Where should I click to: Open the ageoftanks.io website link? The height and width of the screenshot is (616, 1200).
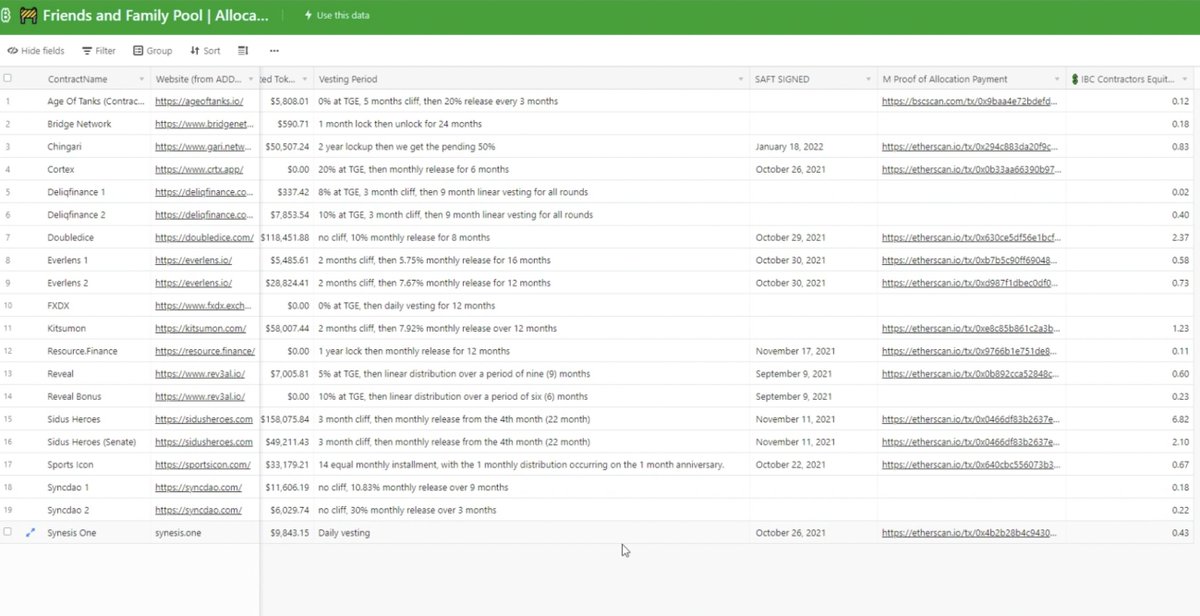pyautogui.click(x=201, y=101)
